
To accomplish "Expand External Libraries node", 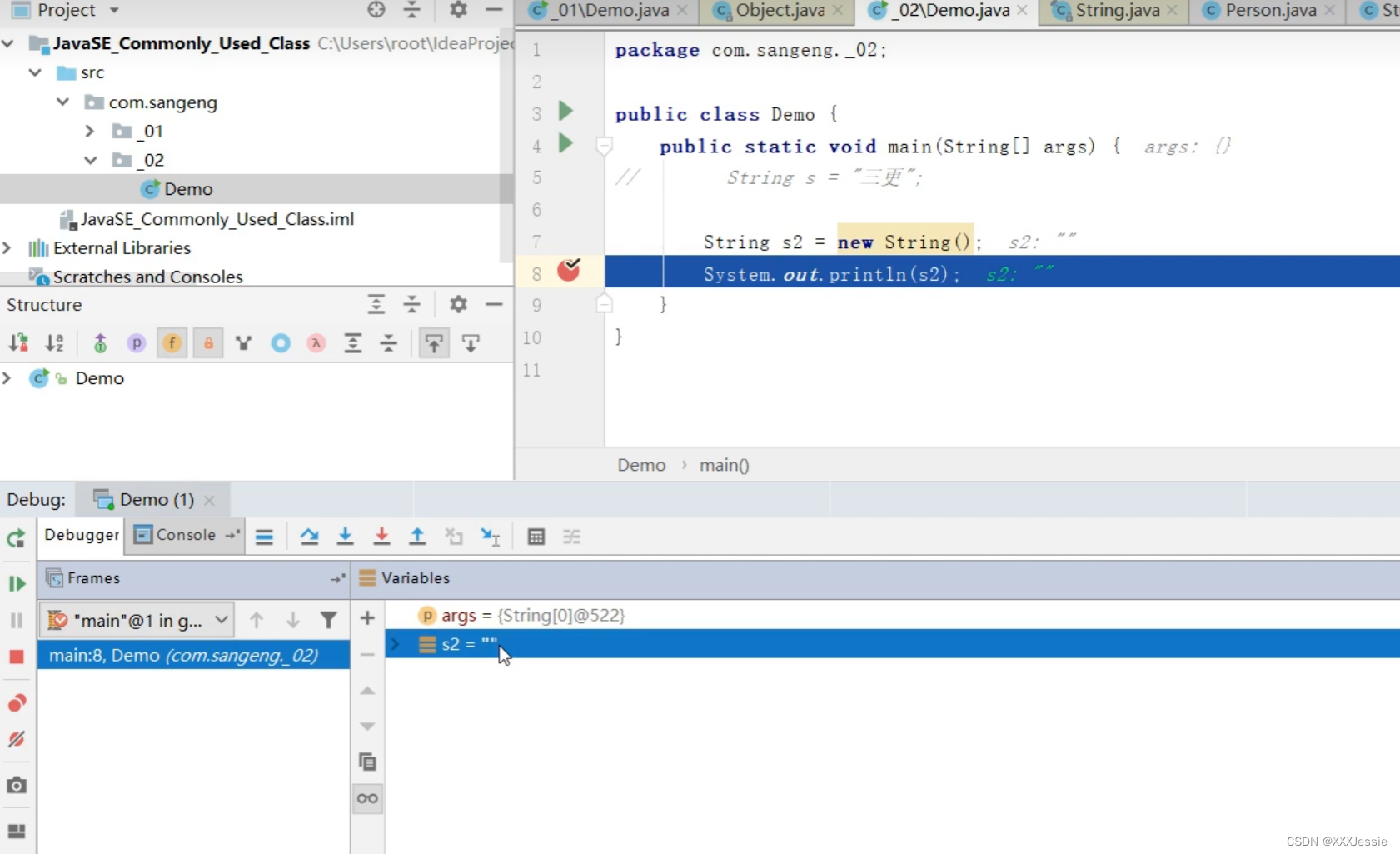I will point(7,247).
